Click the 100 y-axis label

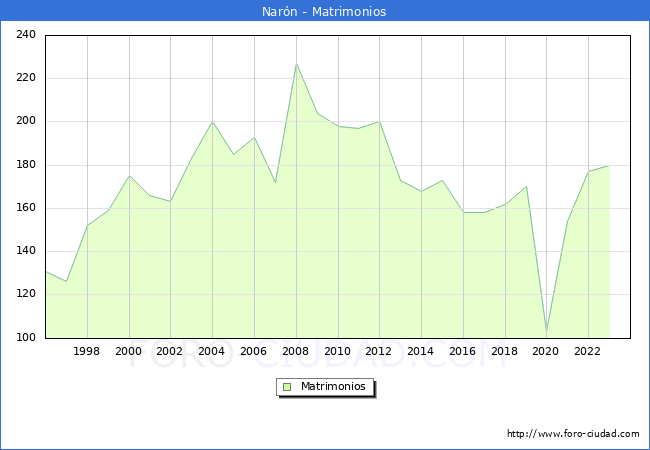coord(26,337)
